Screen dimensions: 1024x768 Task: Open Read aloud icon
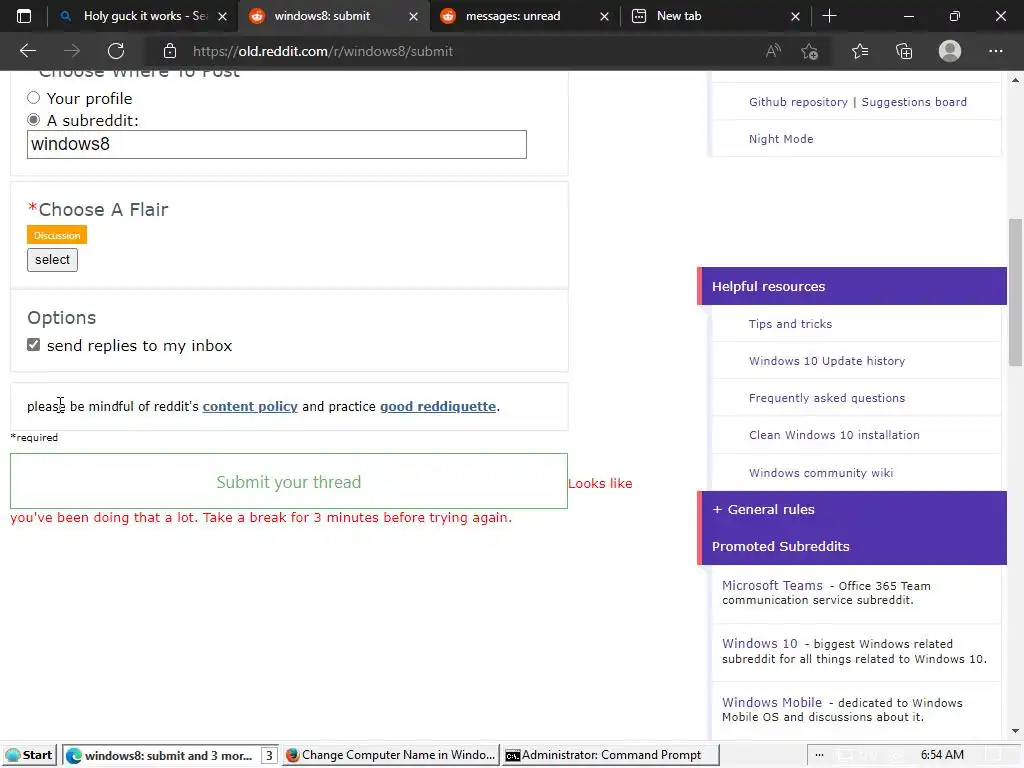[773, 51]
